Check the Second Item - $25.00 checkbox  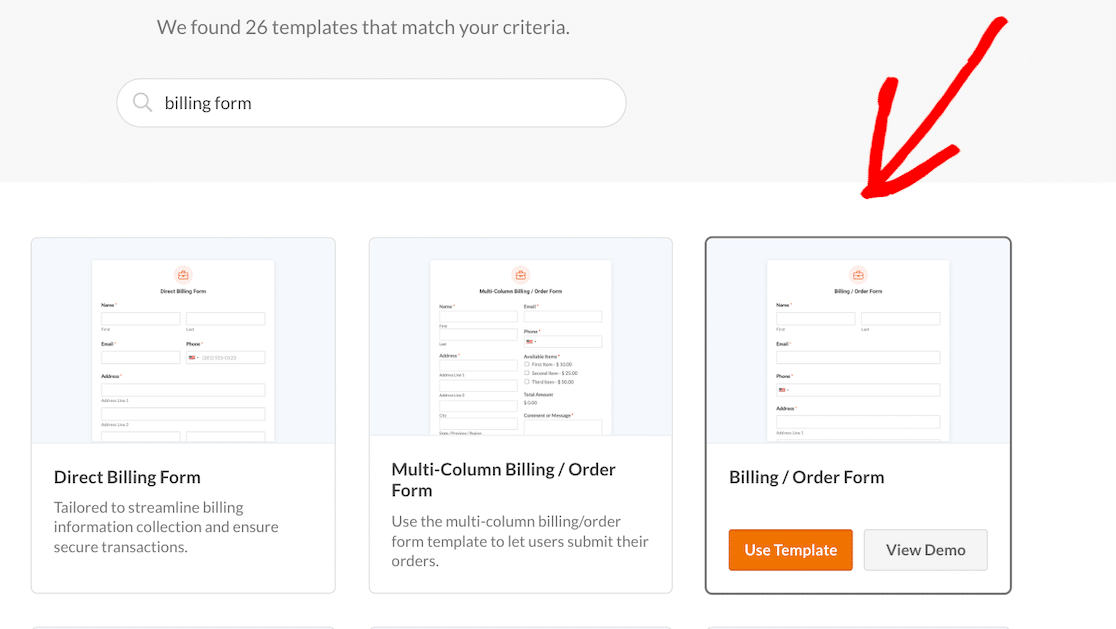coord(526,371)
